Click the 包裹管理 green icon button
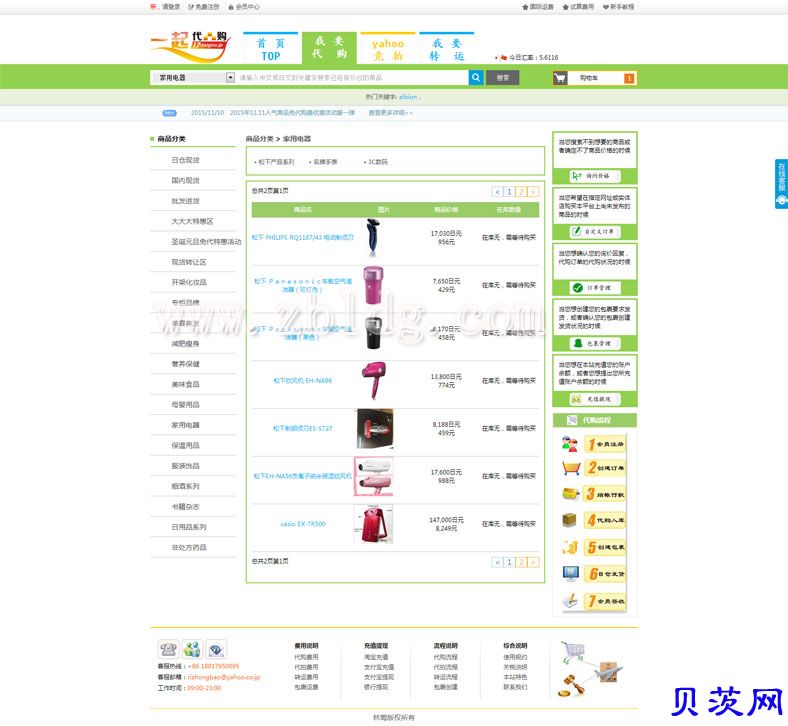This screenshot has width=788, height=726. pos(595,343)
